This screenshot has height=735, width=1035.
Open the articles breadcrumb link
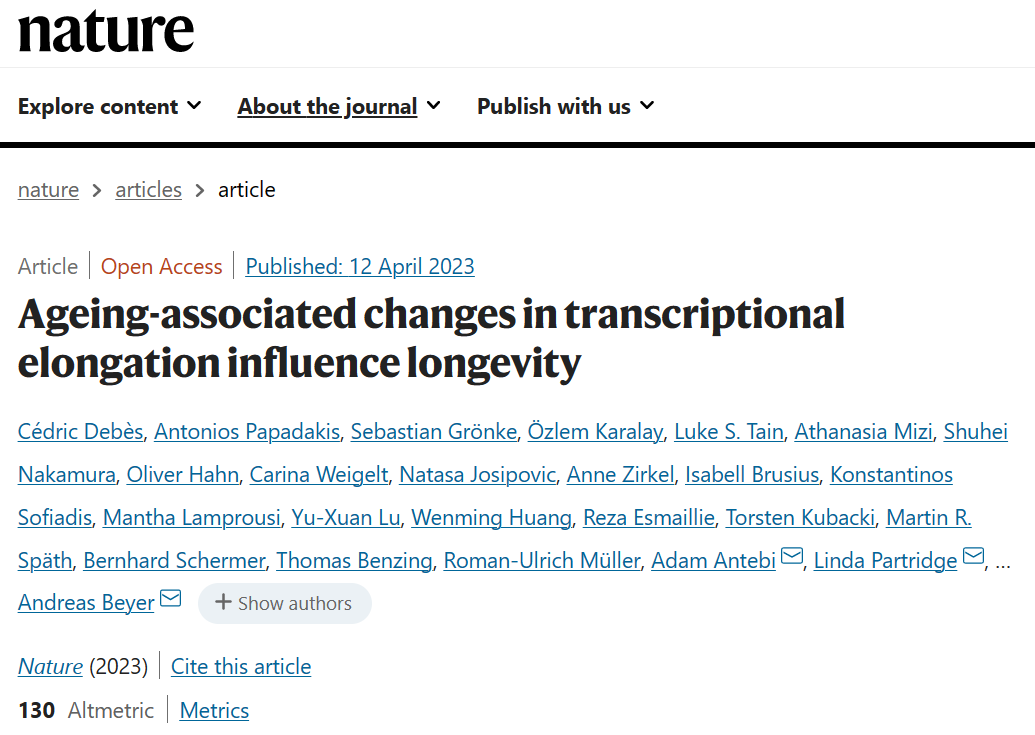click(148, 190)
